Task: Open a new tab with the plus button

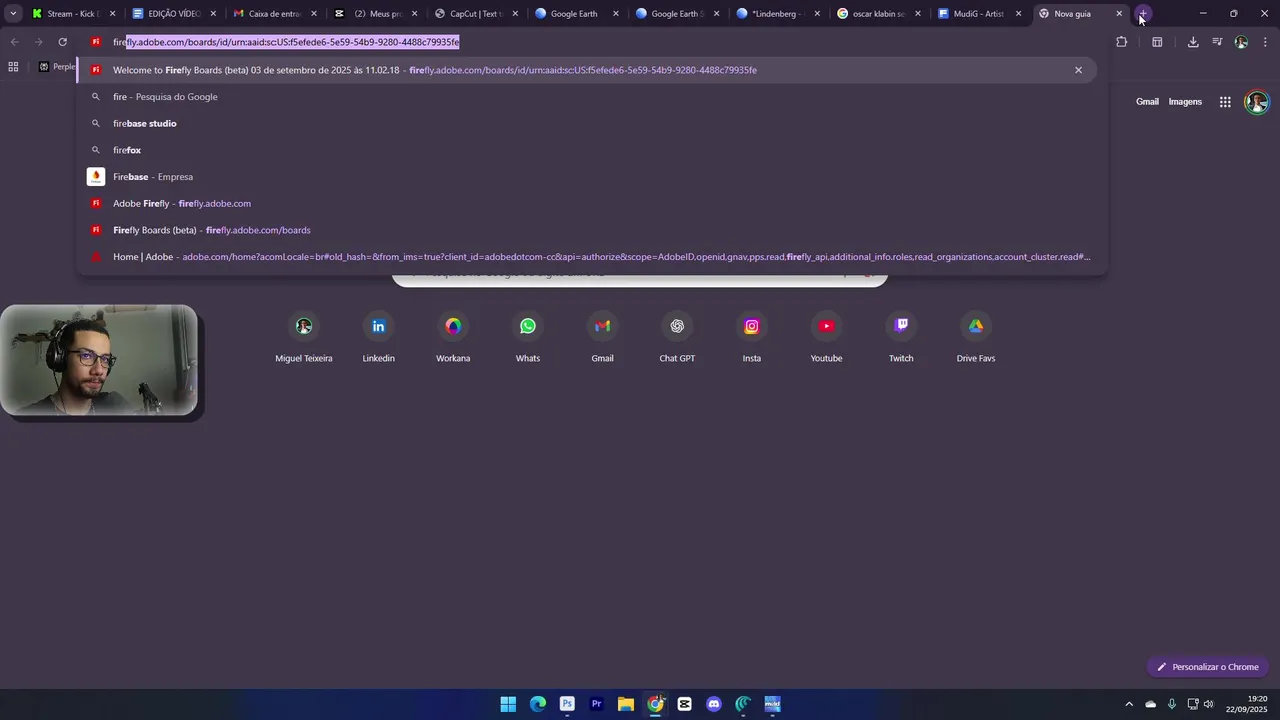Action: pyautogui.click(x=1143, y=14)
